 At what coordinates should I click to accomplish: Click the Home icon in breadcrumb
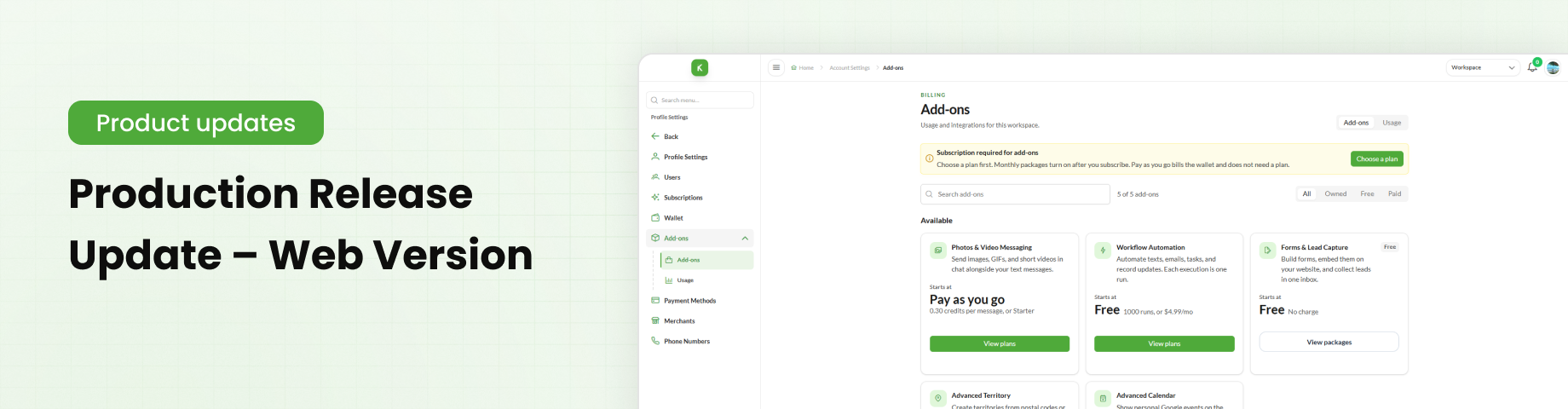point(793,68)
